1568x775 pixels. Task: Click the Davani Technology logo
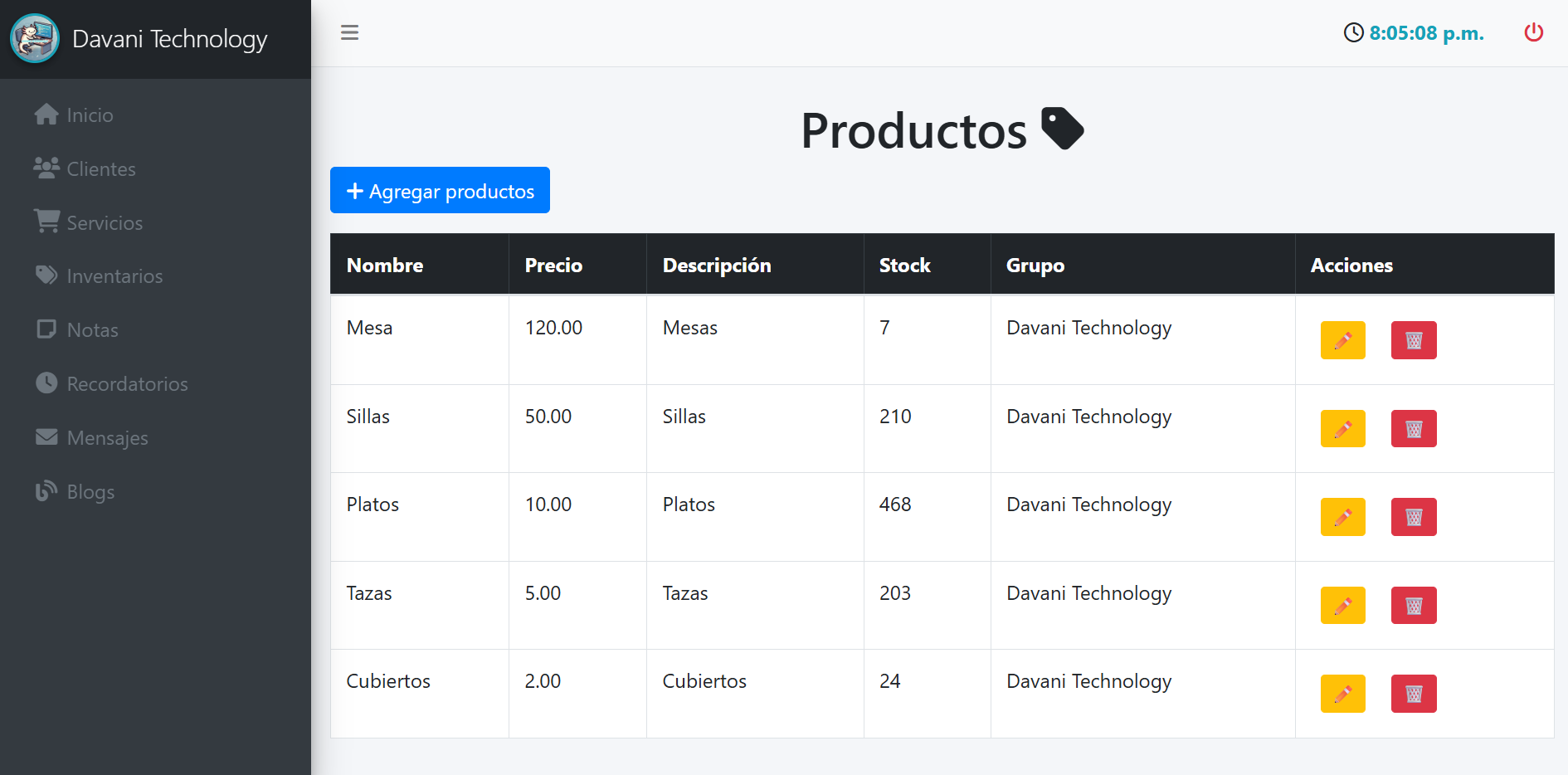tap(35, 38)
